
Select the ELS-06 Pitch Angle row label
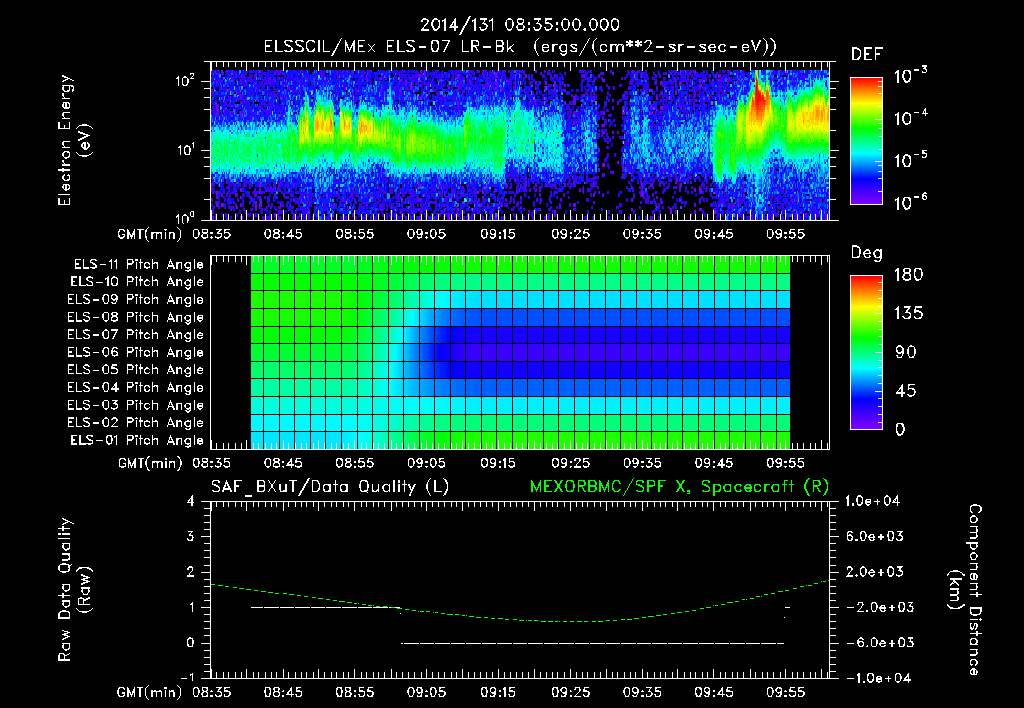135,353
